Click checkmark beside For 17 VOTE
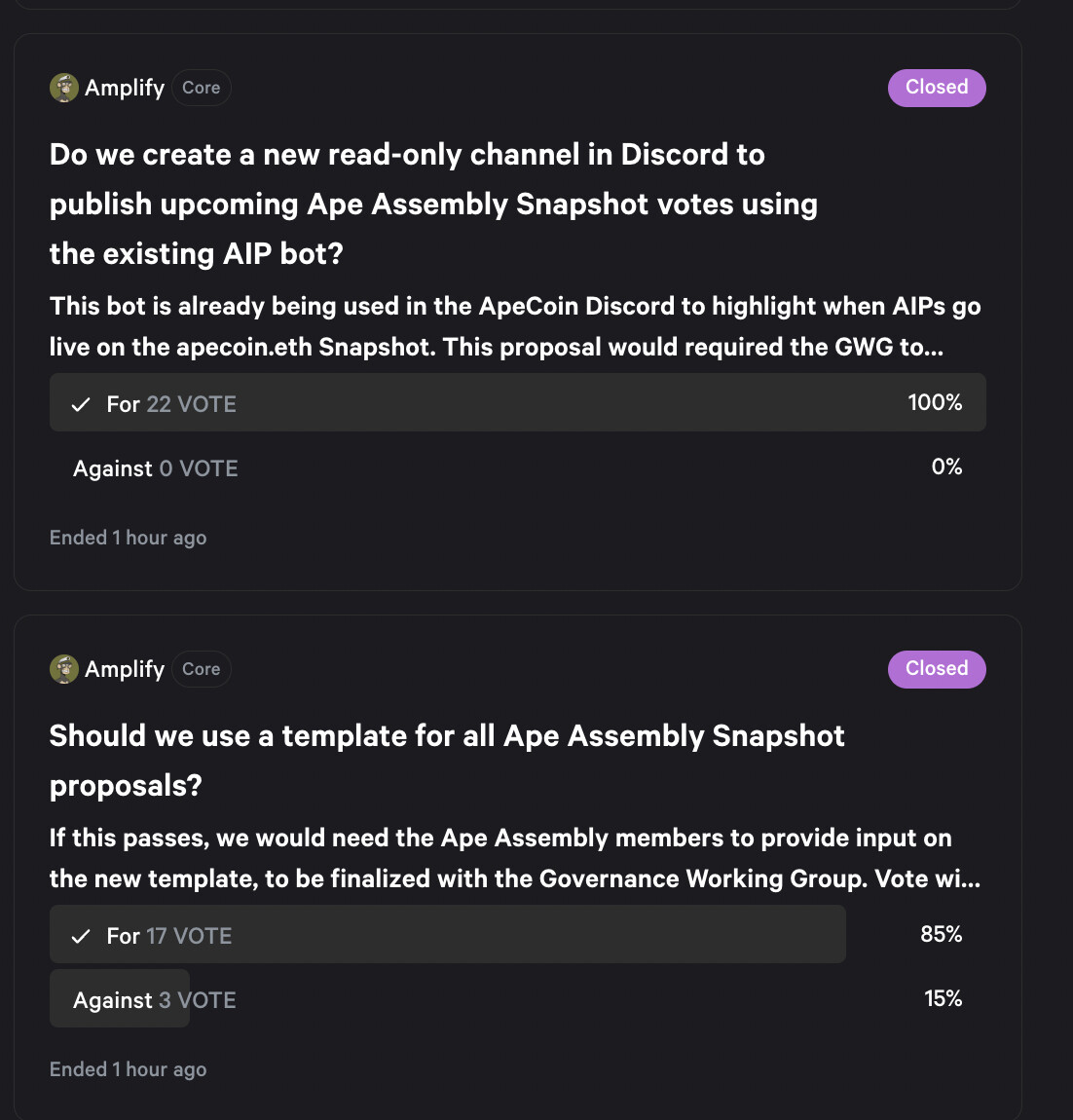Viewport: 1073px width, 1120px height. click(x=82, y=936)
